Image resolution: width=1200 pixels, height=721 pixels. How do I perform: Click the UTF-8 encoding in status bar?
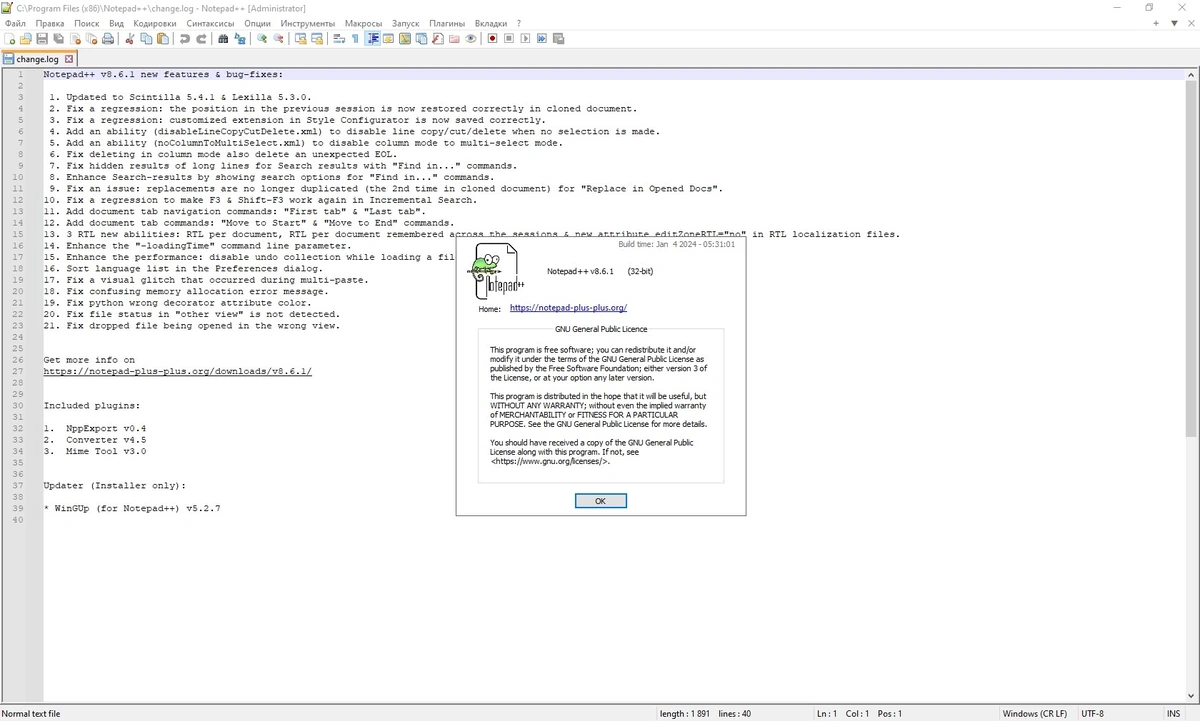tap(1092, 713)
